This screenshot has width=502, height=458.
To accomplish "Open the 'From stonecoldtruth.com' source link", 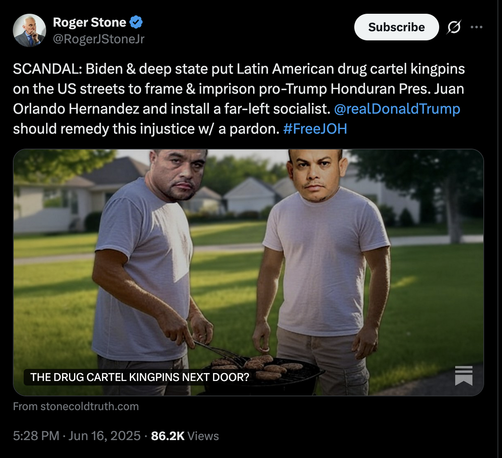I will click(76, 406).
